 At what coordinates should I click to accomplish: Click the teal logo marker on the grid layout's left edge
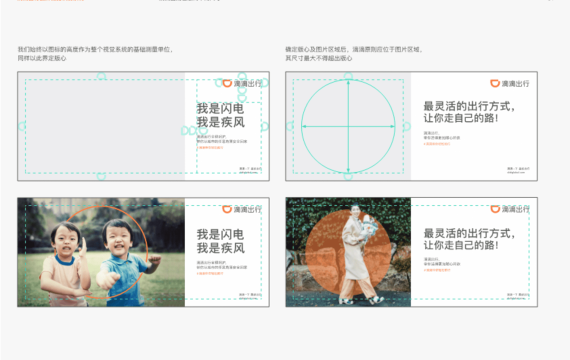pos(22,127)
